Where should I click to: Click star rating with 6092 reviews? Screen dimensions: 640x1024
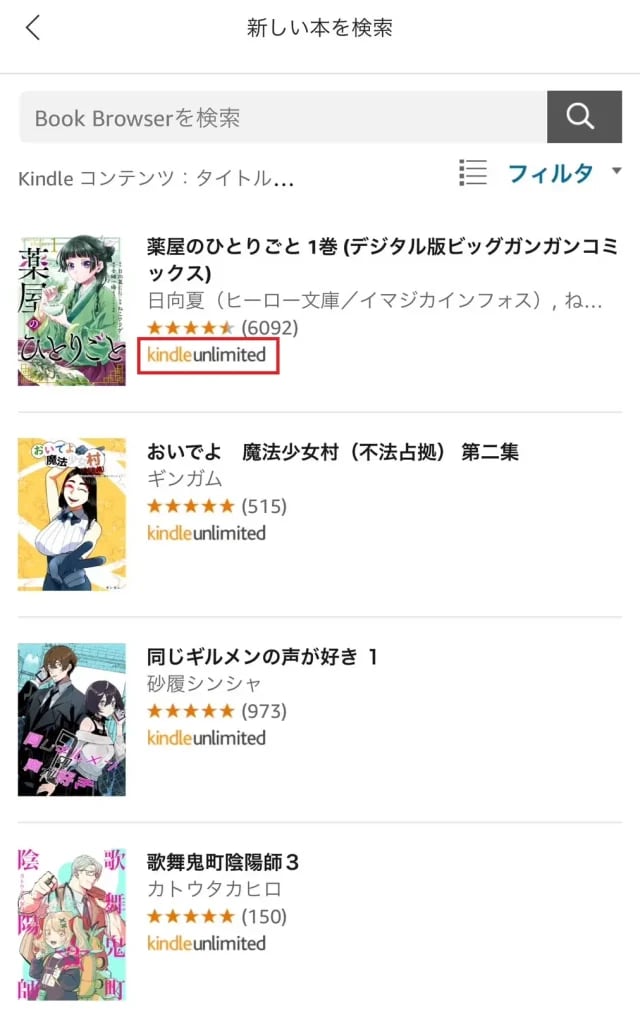click(x=223, y=327)
